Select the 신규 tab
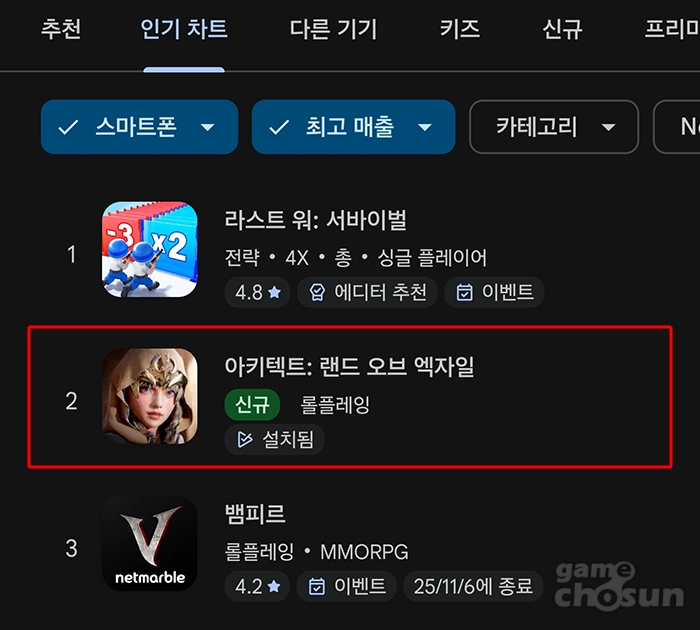This screenshot has width=700, height=630. tap(562, 29)
